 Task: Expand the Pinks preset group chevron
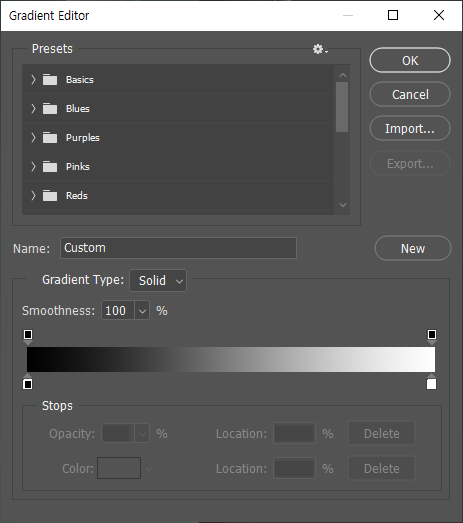[x=33, y=167]
